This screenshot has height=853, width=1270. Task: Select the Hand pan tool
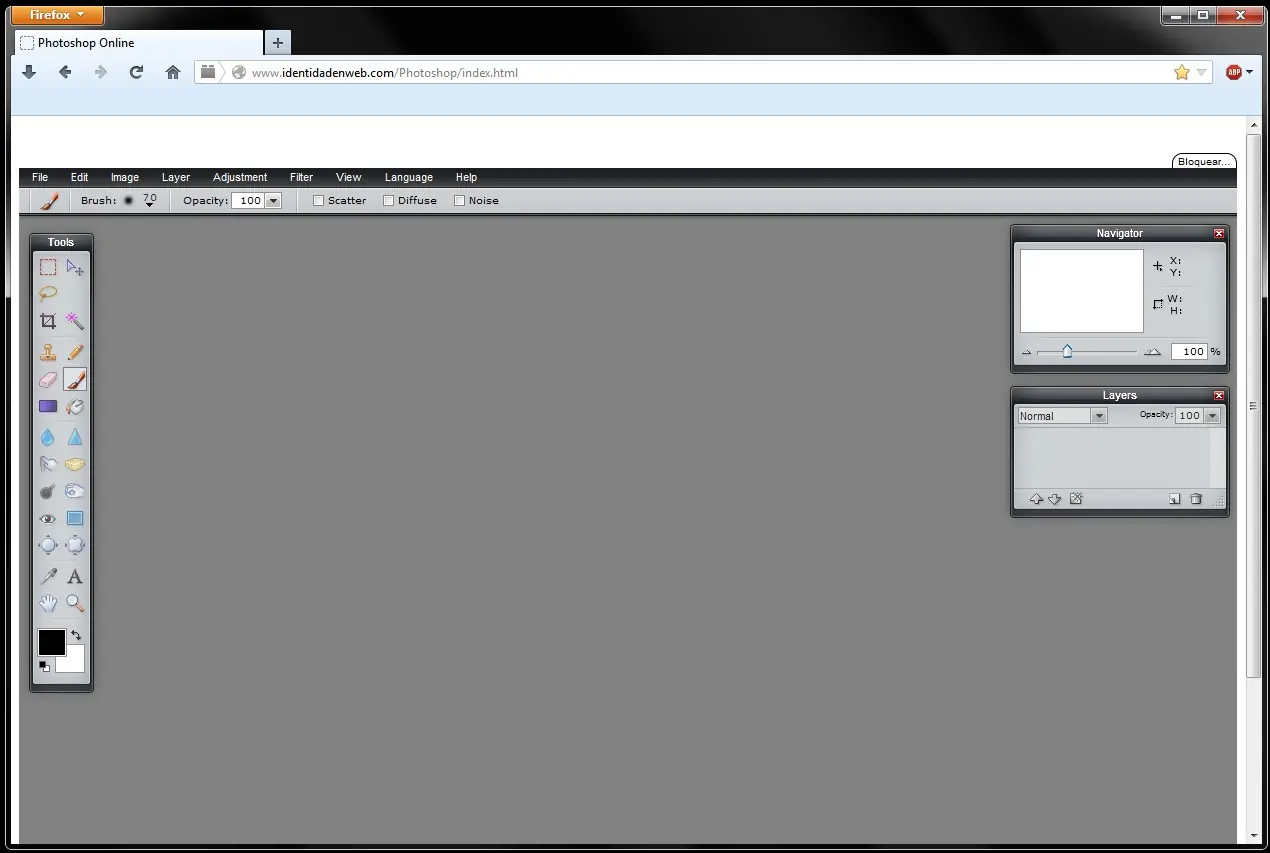point(47,603)
